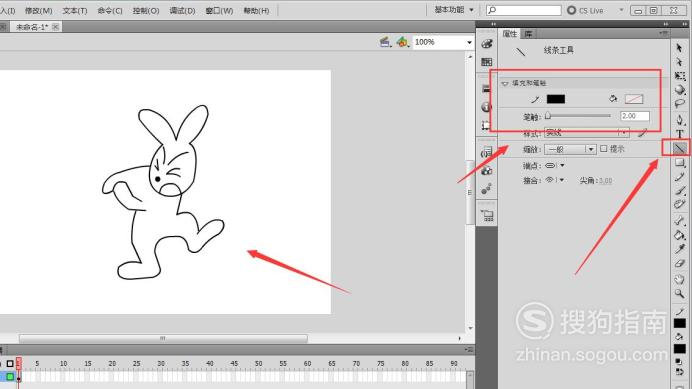
Task: Pick the Paint Bucket tool
Action: tap(680, 234)
